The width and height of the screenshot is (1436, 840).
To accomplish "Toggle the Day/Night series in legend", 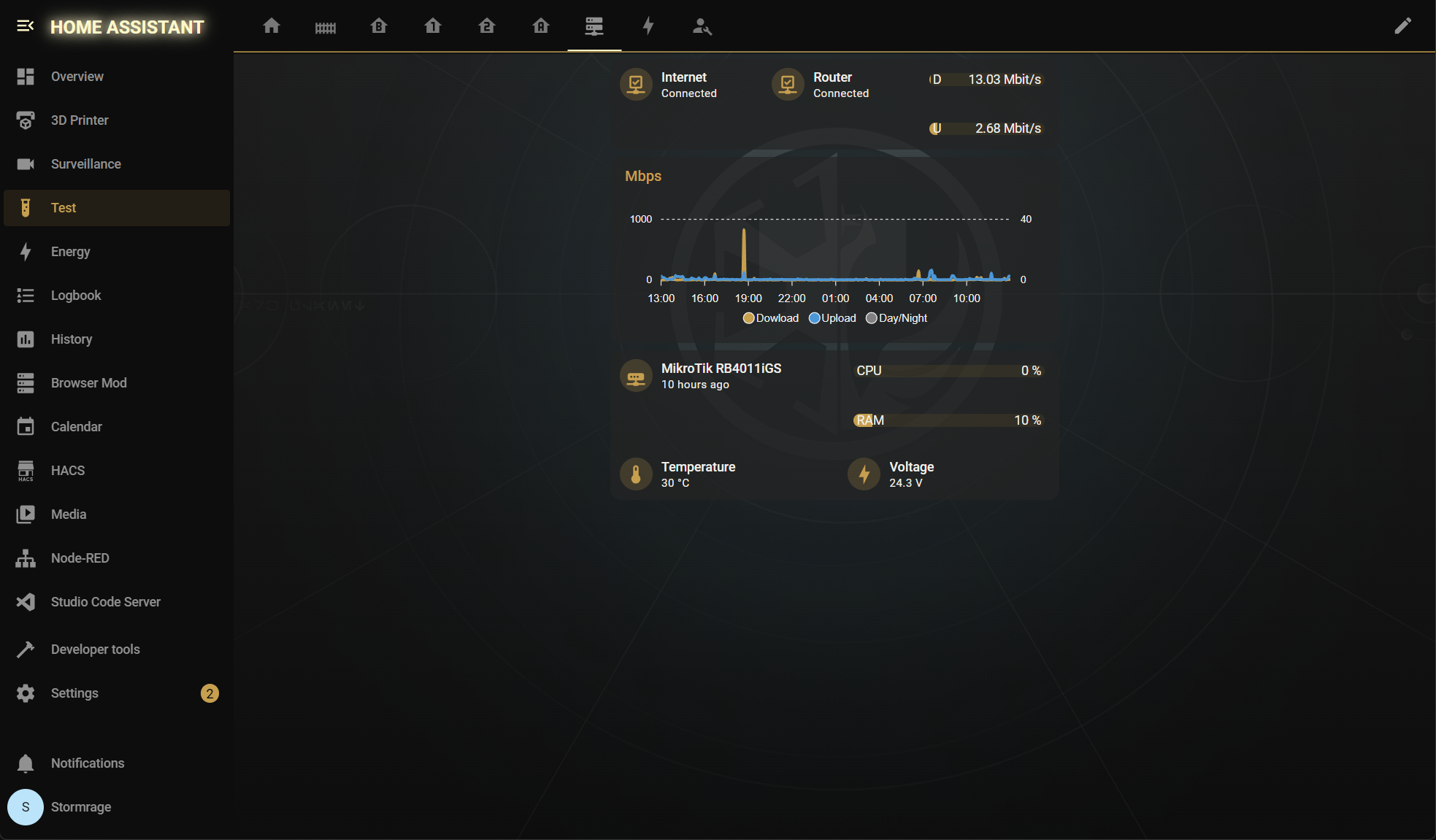I will [x=896, y=318].
